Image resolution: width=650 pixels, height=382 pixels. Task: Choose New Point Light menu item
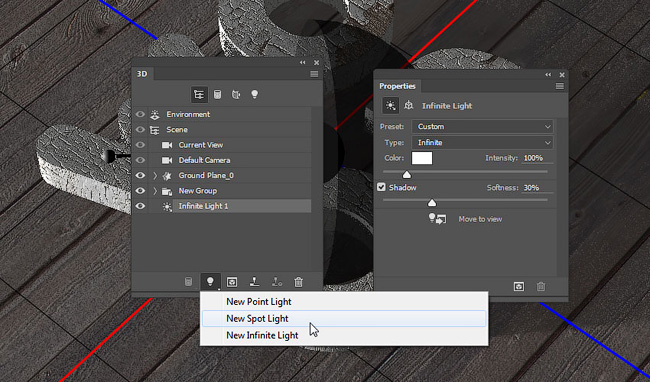click(344, 302)
